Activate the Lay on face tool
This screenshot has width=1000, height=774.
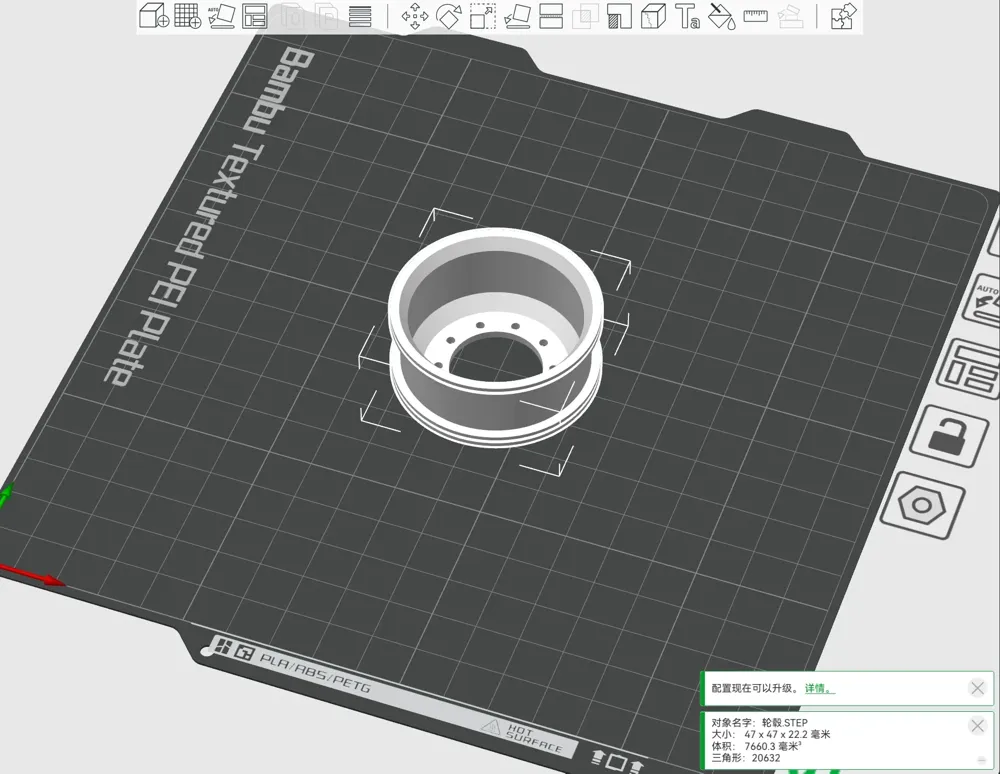[x=517, y=16]
